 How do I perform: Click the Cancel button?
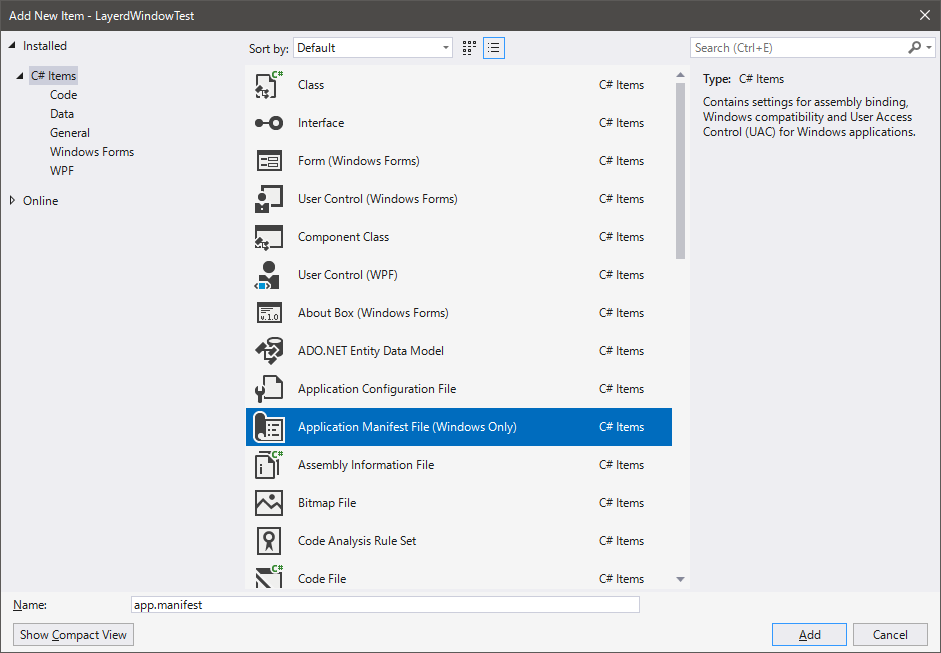click(x=890, y=634)
